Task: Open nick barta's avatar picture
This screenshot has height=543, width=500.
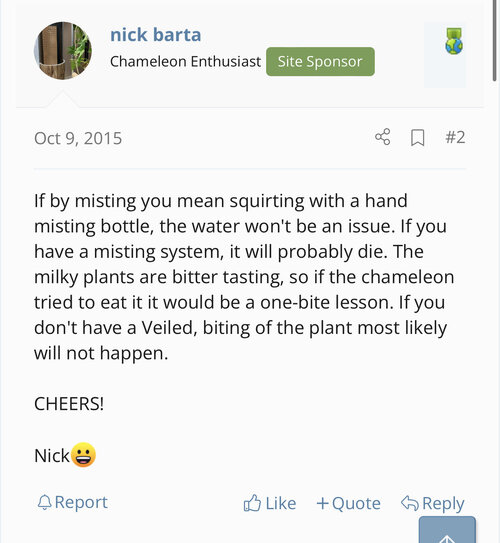Action: click(63, 51)
